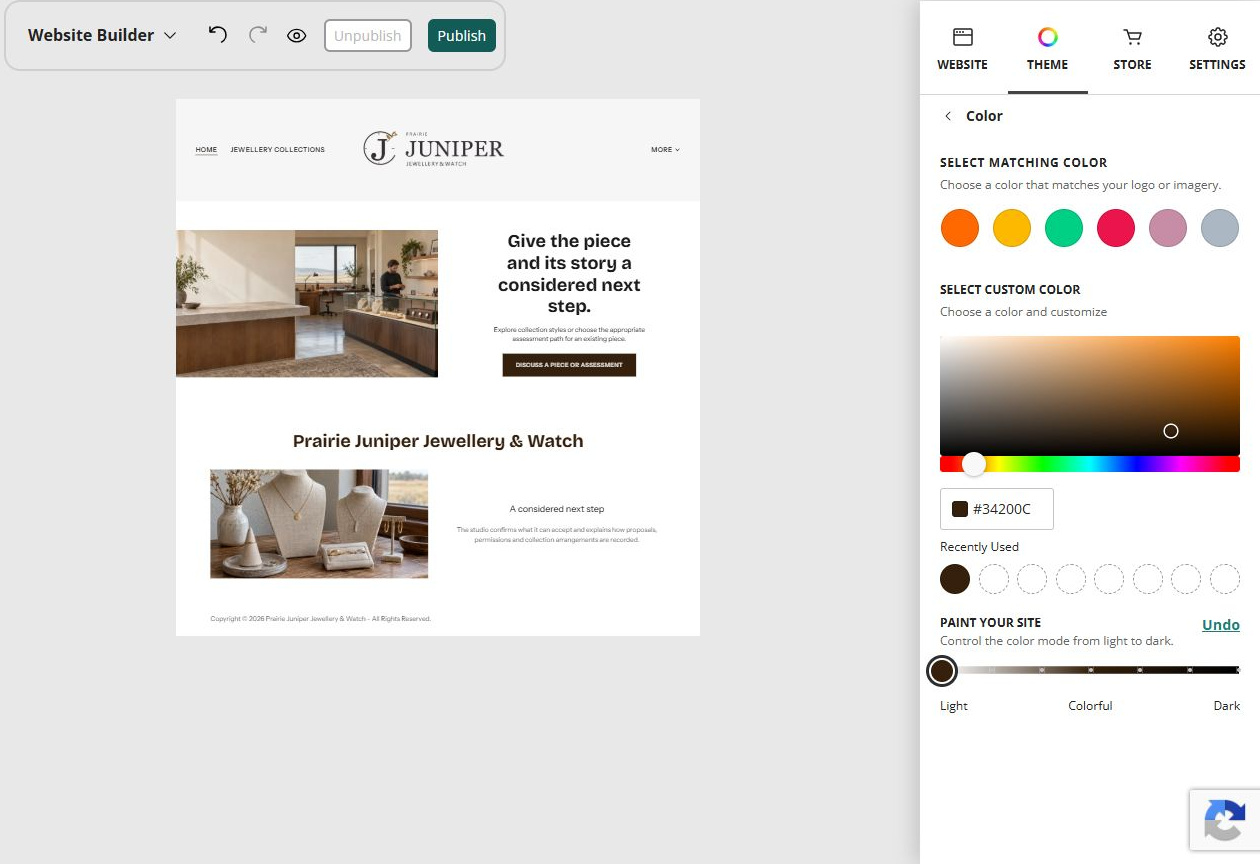Viewport: 1260px width, 864px height.
Task: Select the crimson red matching color
Action: (x=1116, y=228)
